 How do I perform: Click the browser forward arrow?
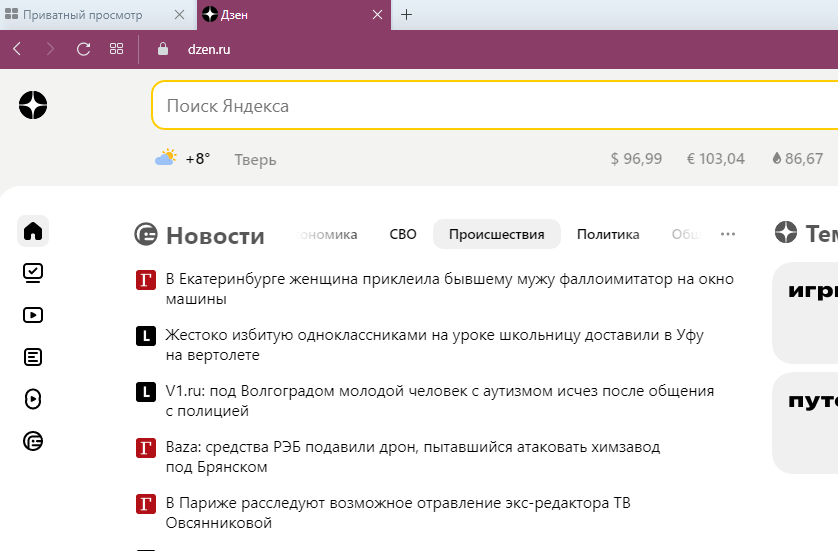[x=50, y=49]
